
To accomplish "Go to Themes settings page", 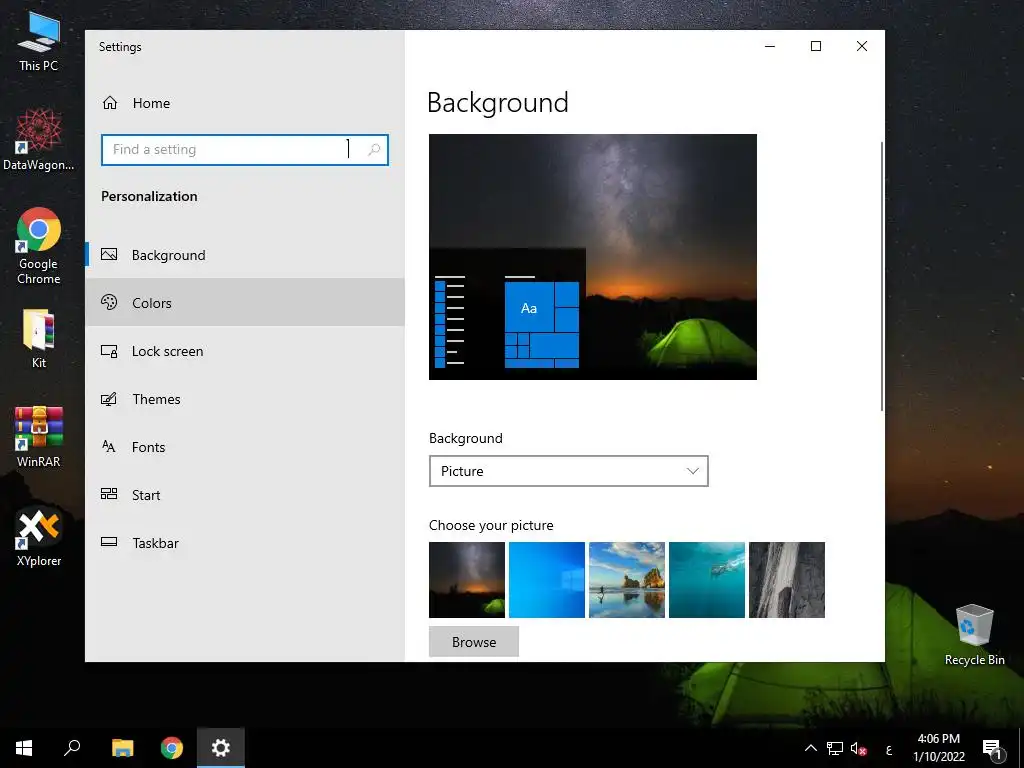I will (x=245, y=399).
